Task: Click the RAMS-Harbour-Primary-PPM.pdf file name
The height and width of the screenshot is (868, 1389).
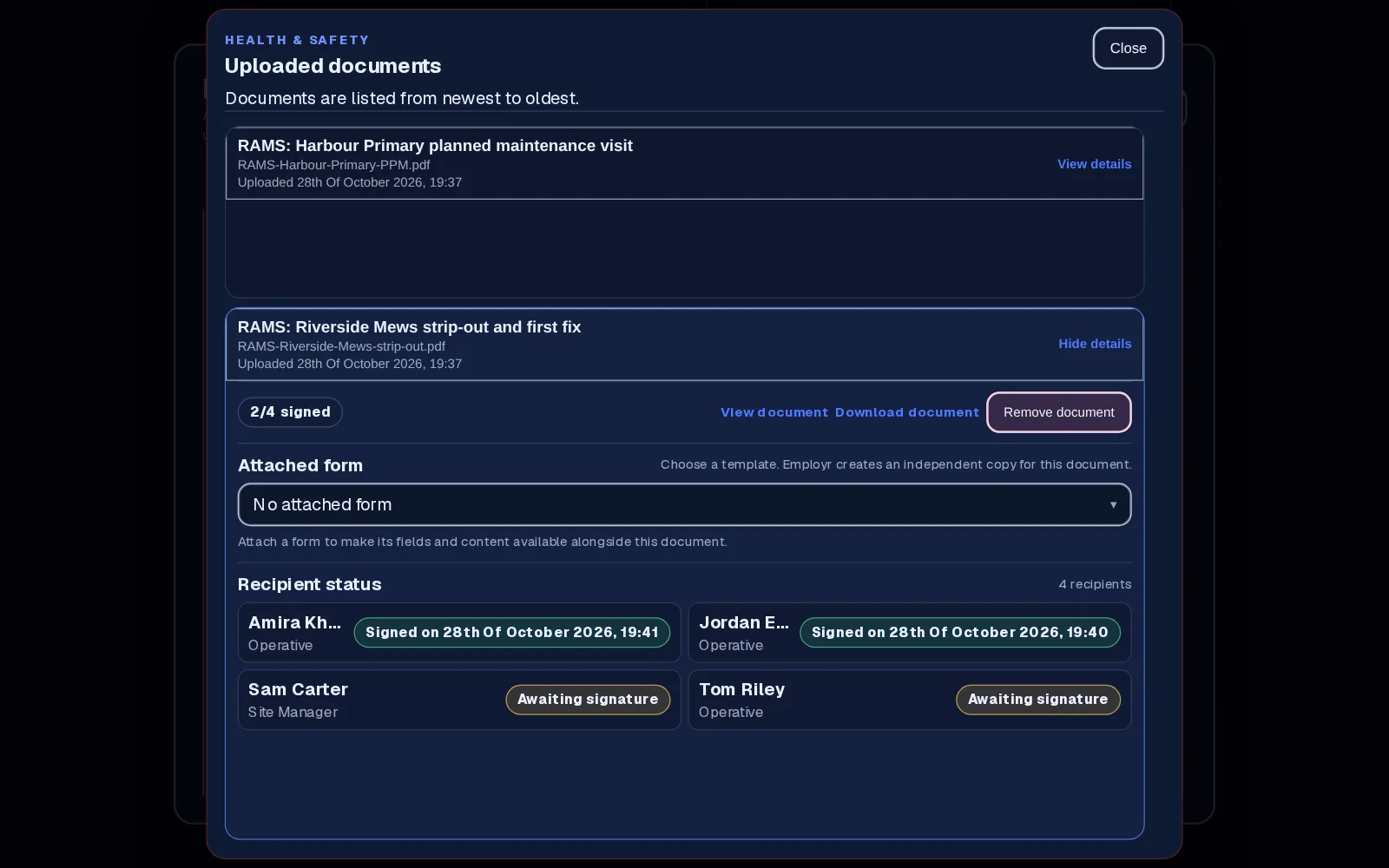Action: click(334, 165)
